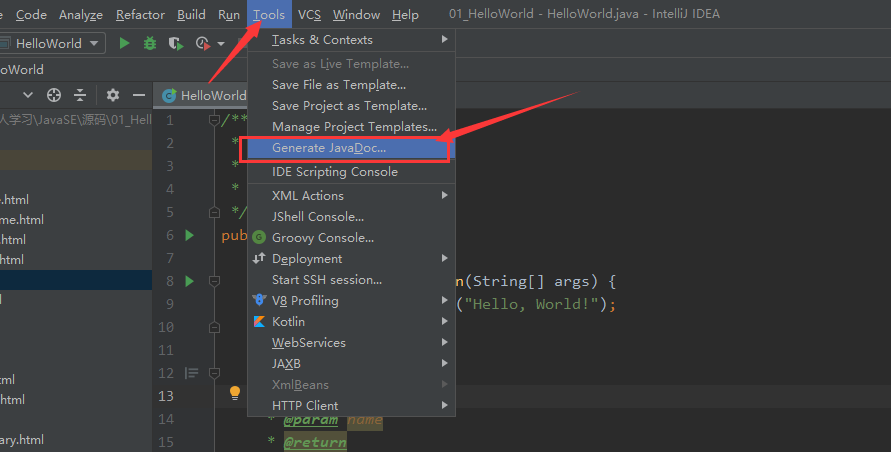Click the Deployment arrows icon
The height and width of the screenshot is (452, 891).
[x=259, y=259]
